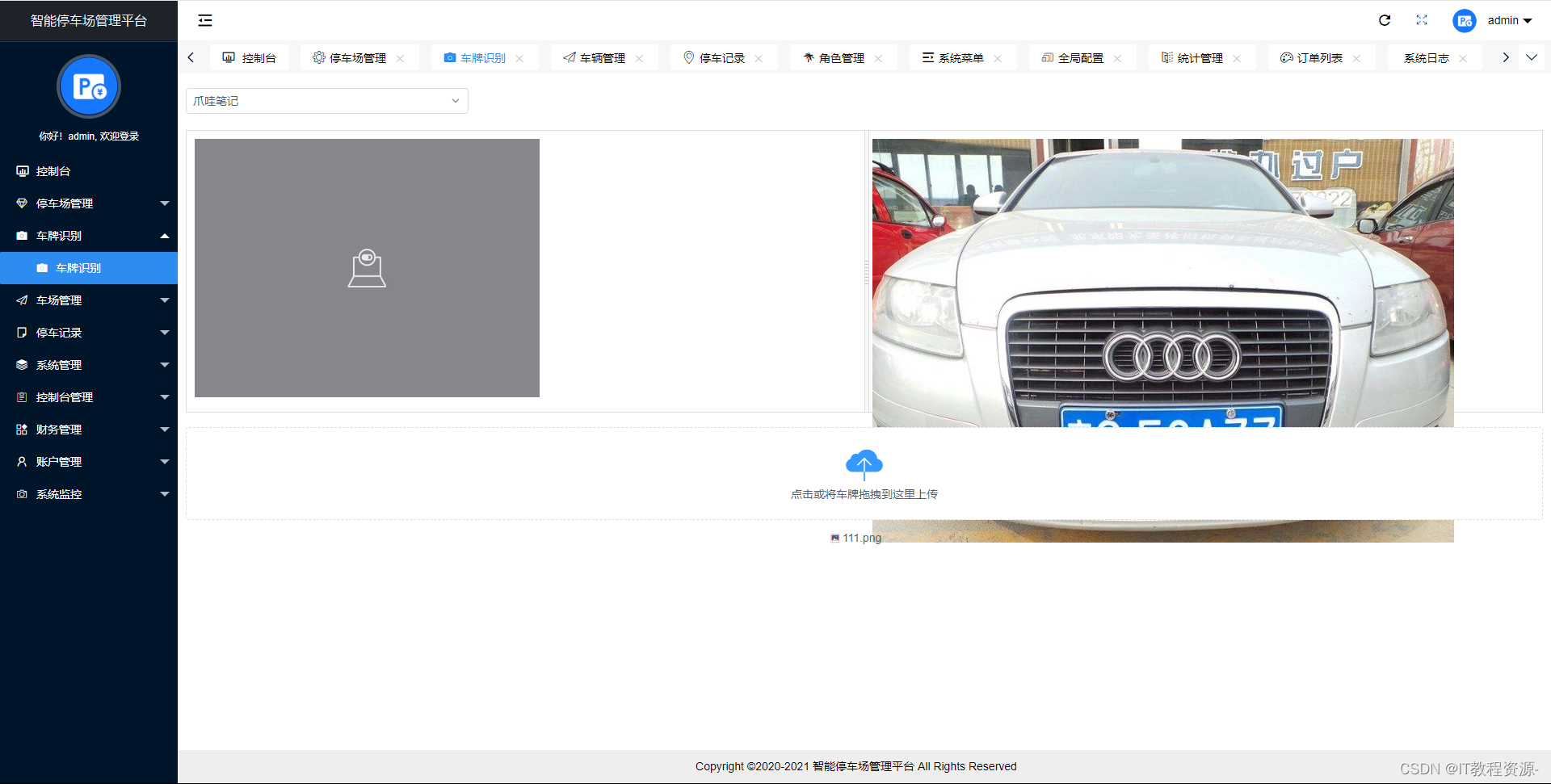Close the 车辆管理 tab

[x=639, y=58]
